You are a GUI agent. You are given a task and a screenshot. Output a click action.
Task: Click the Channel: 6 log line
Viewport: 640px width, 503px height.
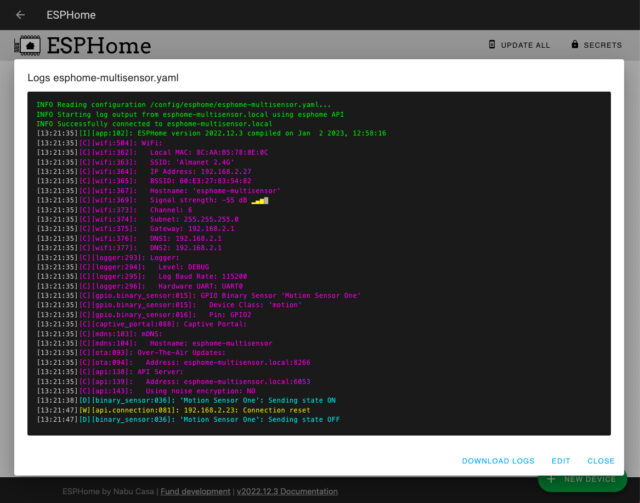pos(114,210)
